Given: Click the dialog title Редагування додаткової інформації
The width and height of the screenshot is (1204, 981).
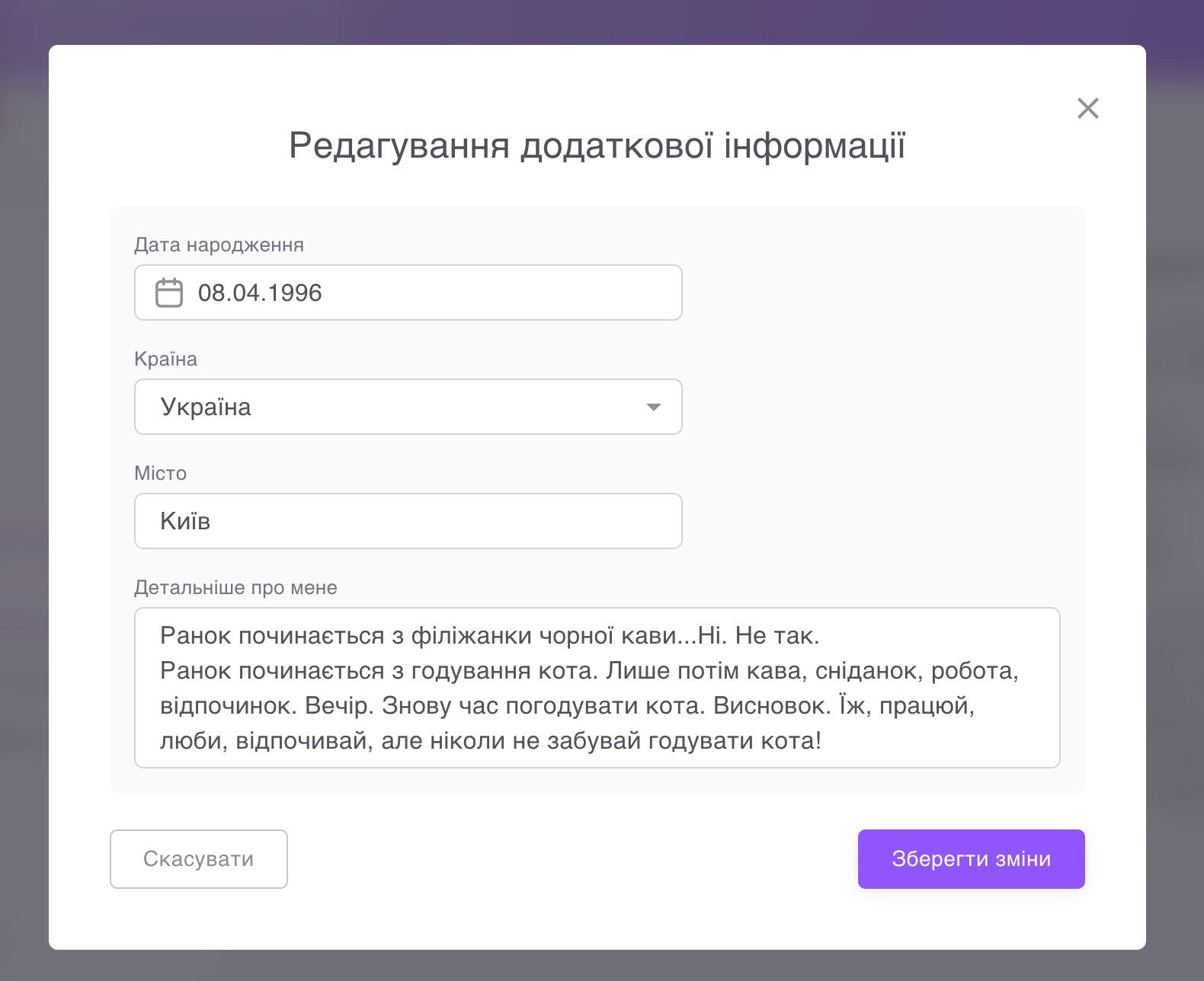Looking at the screenshot, I should (597, 145).
